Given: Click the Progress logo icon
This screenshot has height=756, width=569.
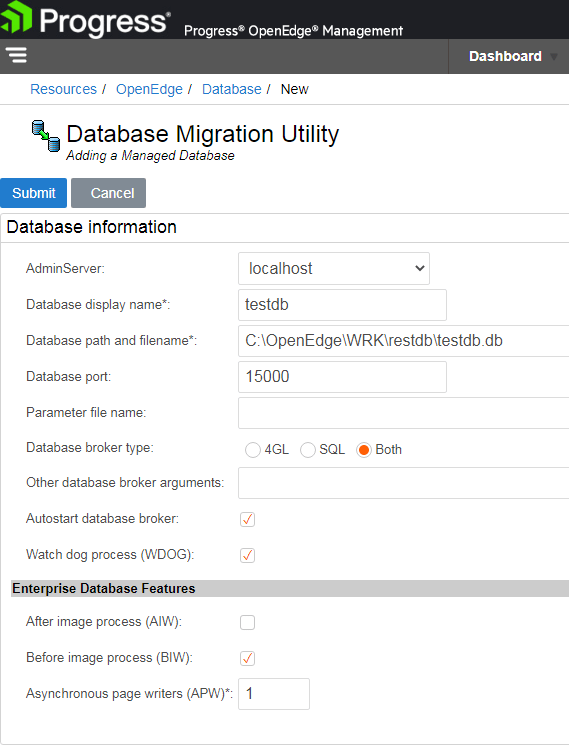Looking at the screenshot, I should 16,18.
